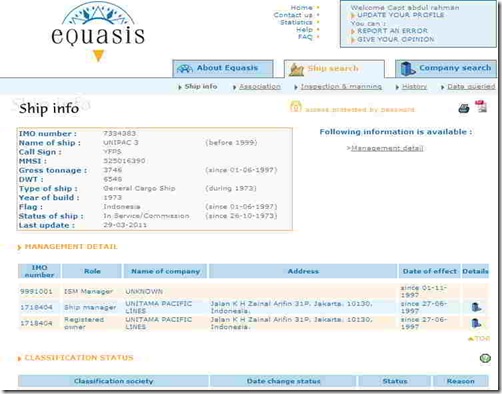Click the padlock access protected icon
The height and width of the screenshot is (394, 502).
coord(295,106)
